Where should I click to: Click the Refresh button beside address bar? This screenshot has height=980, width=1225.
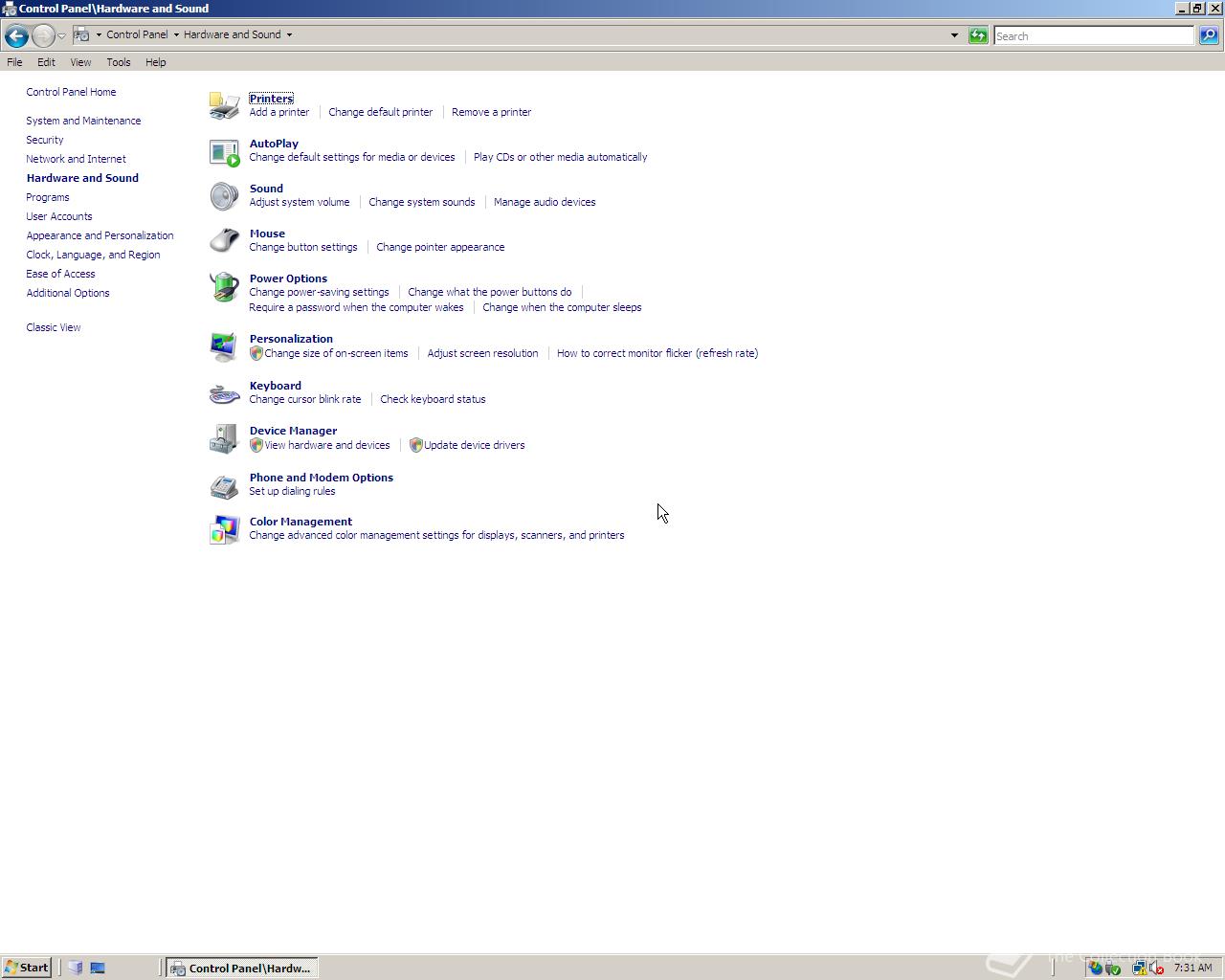pyautogui.click(x=978, y=35)
